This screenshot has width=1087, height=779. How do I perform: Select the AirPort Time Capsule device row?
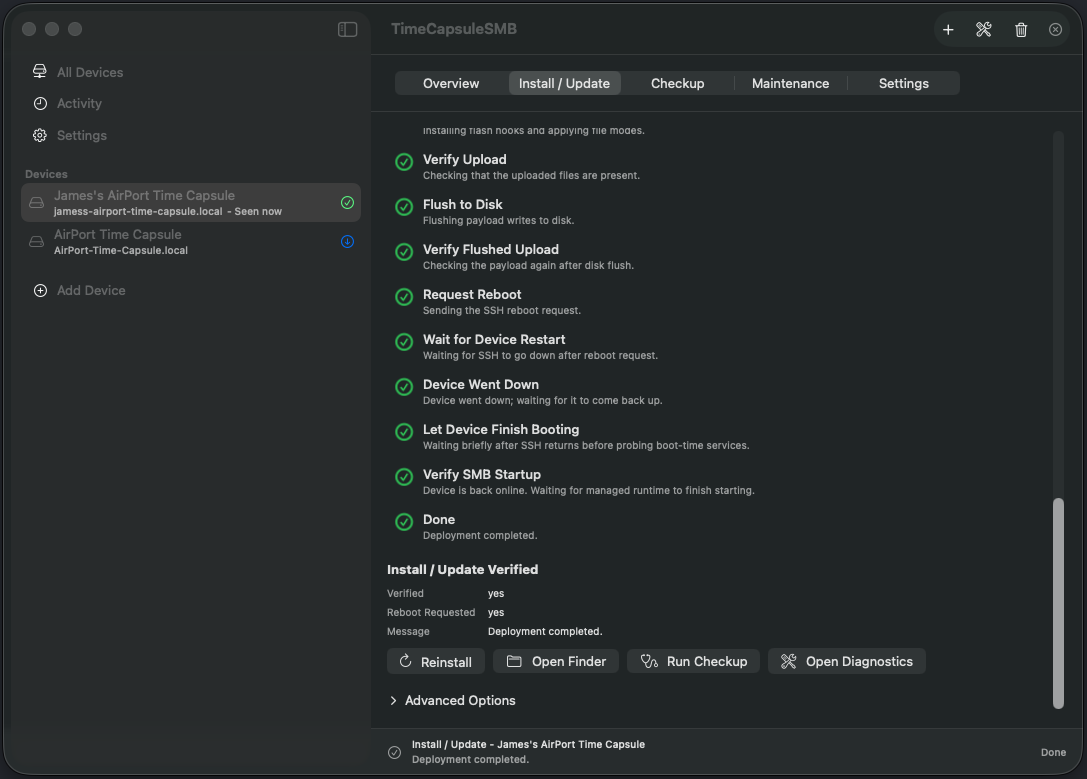point(191,241)
